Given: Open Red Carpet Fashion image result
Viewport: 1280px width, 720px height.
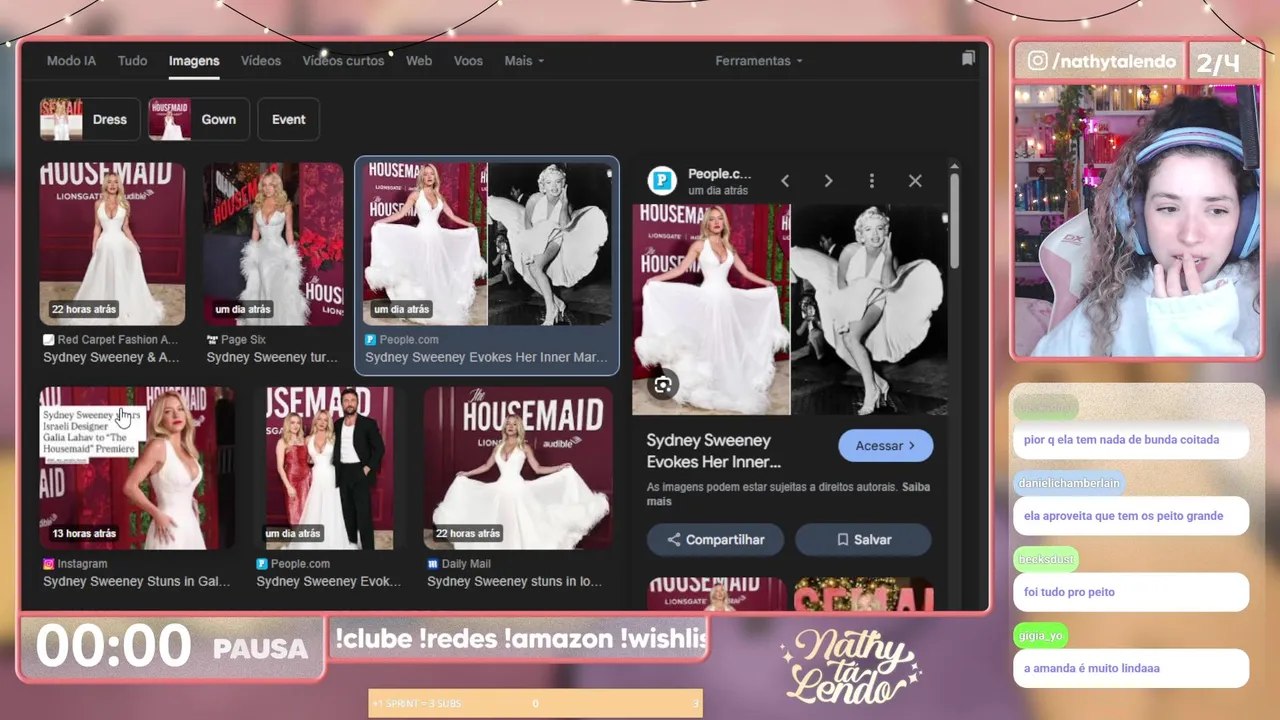Looking at the screenshot, I should pyautogui.click(x=112, y=244).
